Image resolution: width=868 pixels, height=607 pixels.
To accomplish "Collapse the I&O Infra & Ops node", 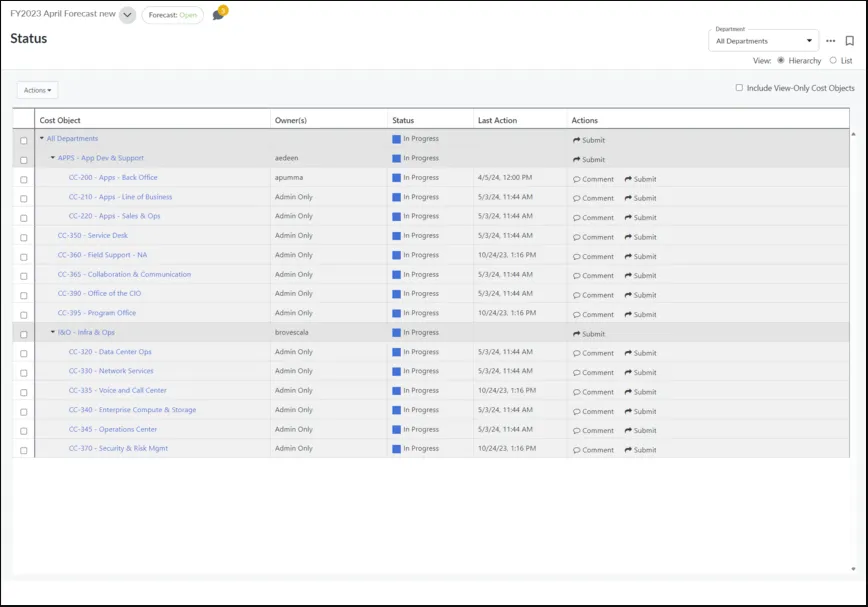I will (x=53, y=332).
